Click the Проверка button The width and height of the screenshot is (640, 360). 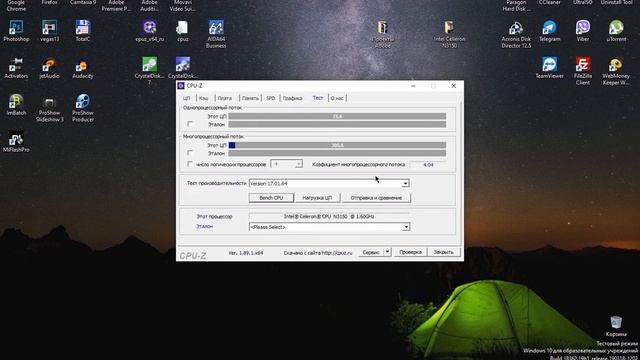410,252
